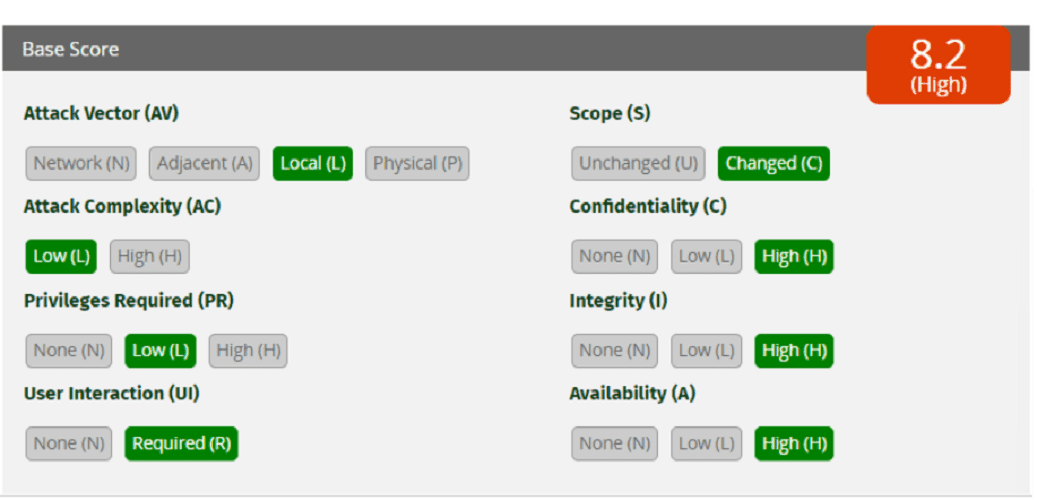Choose High (H) for Integrity impact

(x=794, y=351)
